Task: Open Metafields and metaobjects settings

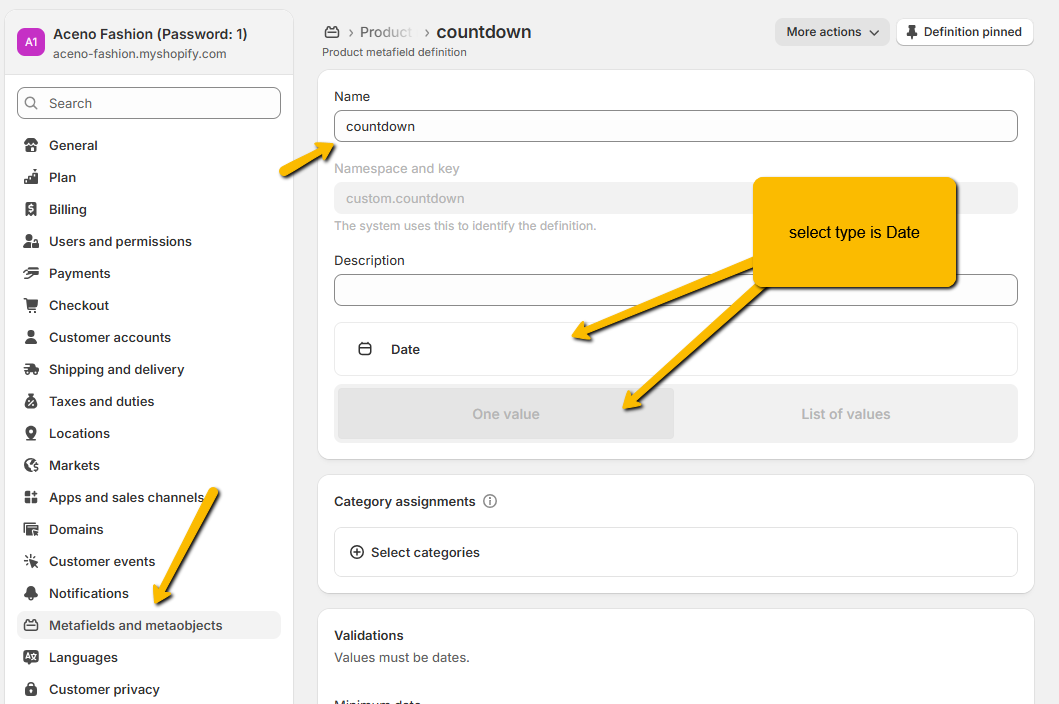Action: [136, 625]
